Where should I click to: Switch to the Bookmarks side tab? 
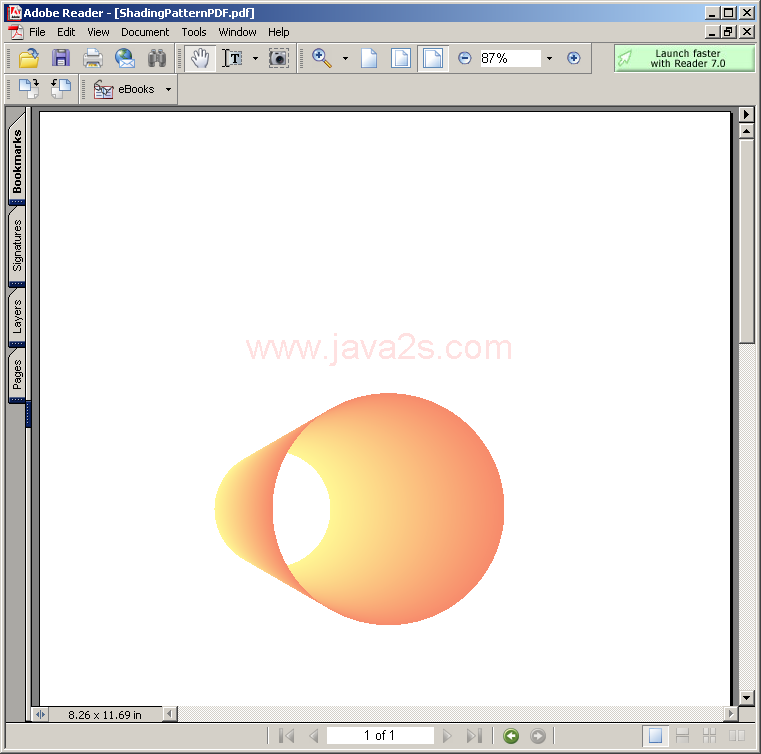click(x=17, y=159)
